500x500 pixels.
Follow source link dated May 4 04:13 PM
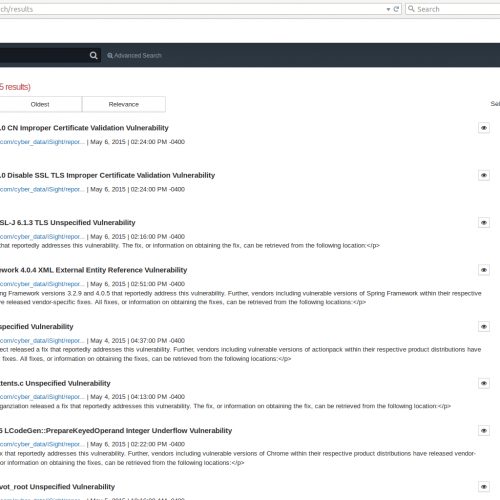pyautogui.click(x=42, y=397)
